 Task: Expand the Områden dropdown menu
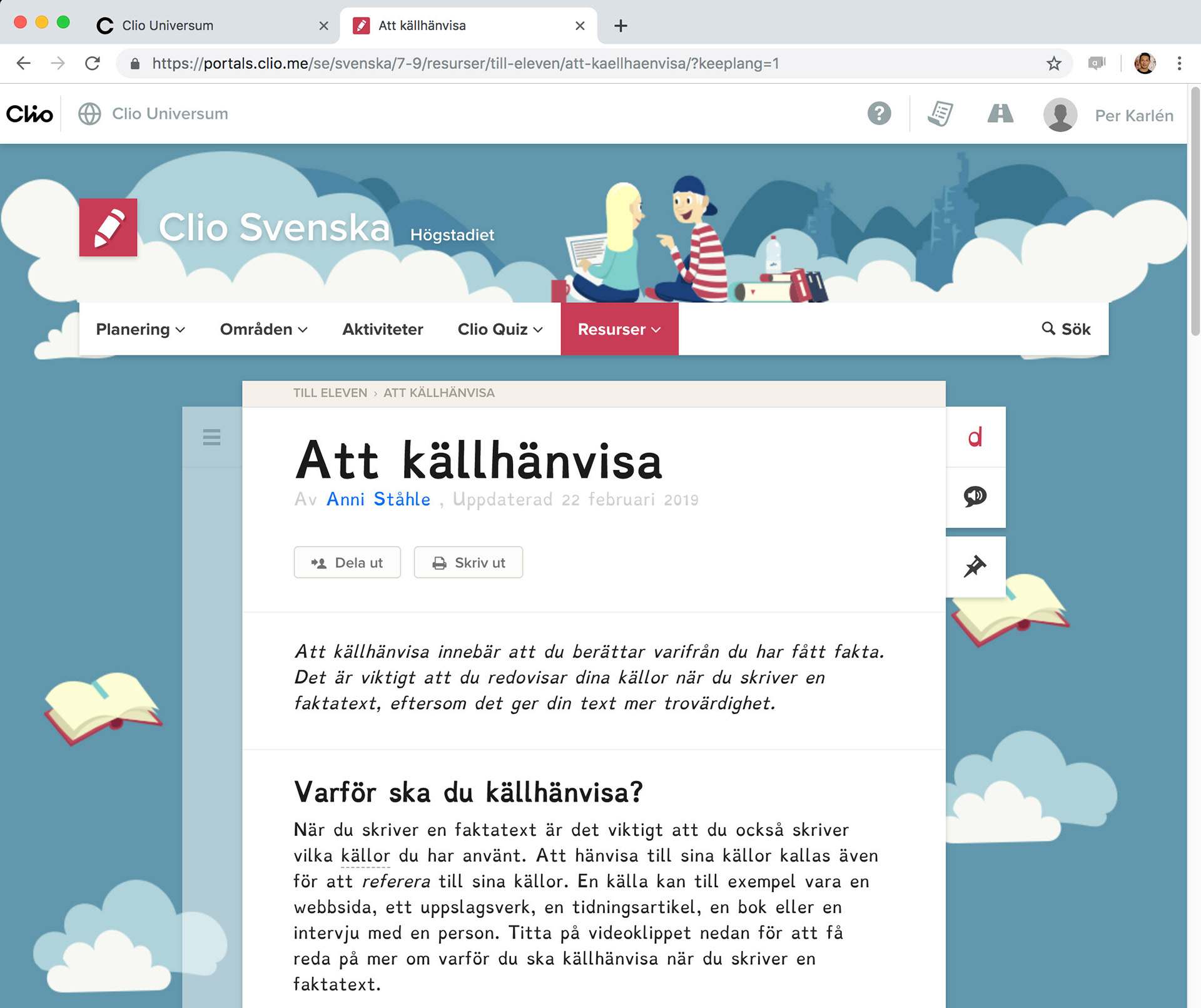(x=263, y=329)
